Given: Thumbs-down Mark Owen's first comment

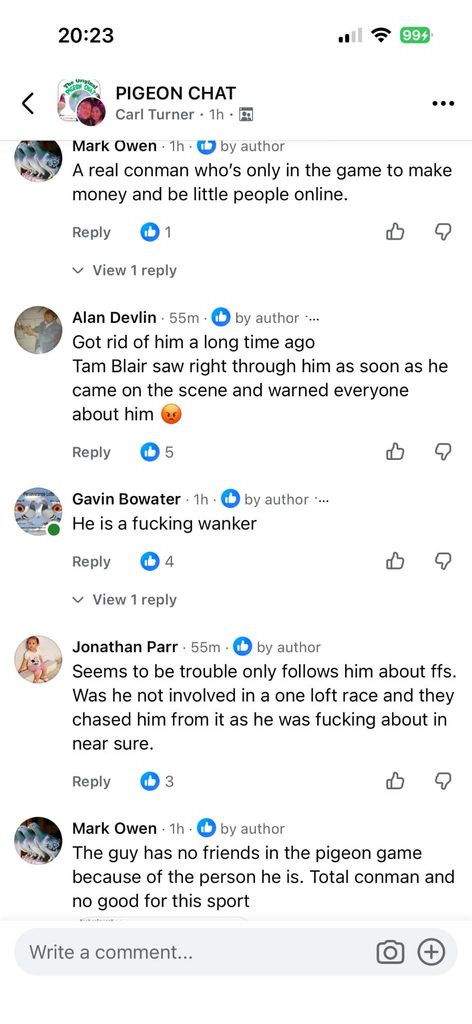Looking at the screenshot, I should 443,231.
